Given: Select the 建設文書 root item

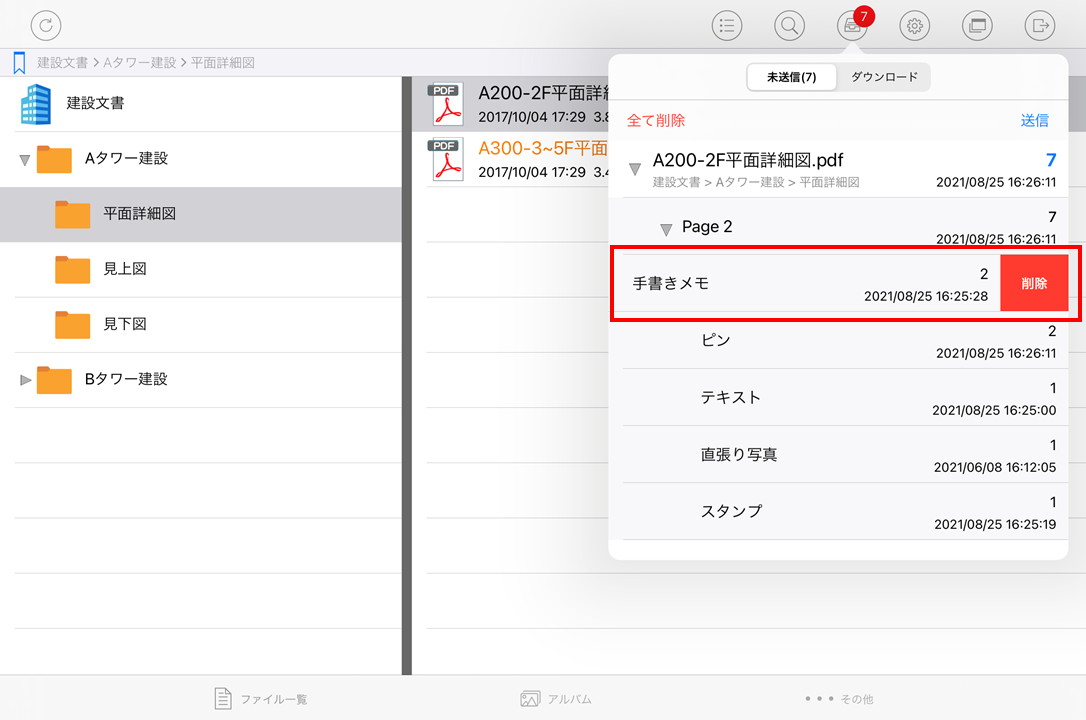Looking at the screenshot, I should [x=201, y=104].
